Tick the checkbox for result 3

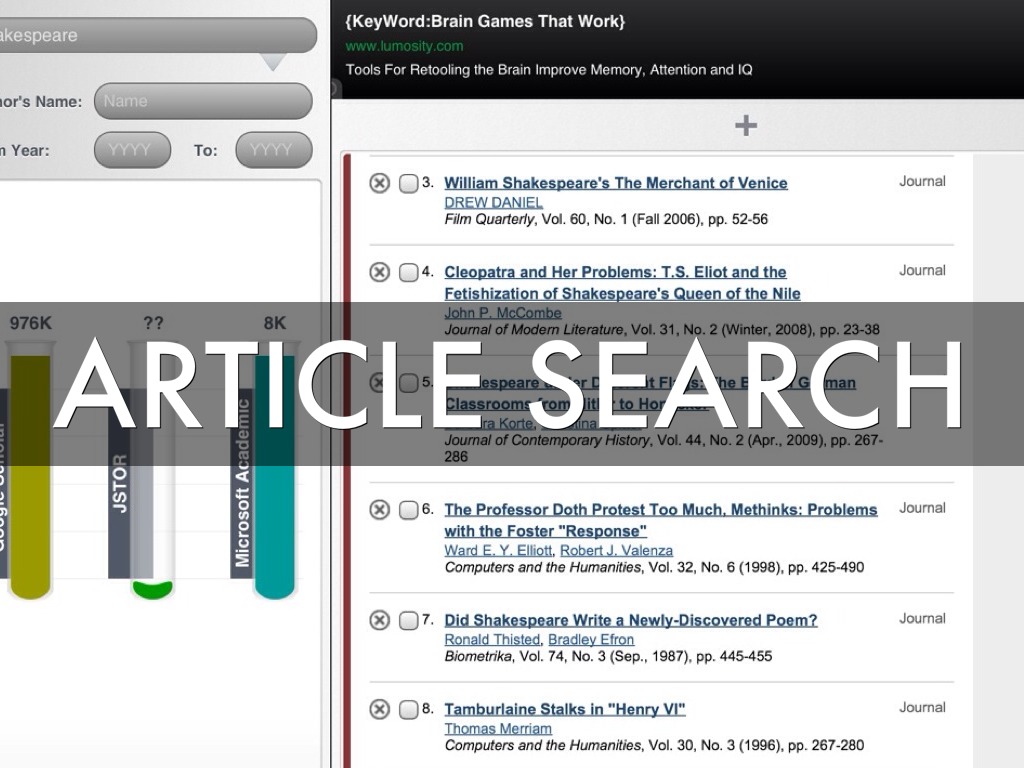[408, 183]
